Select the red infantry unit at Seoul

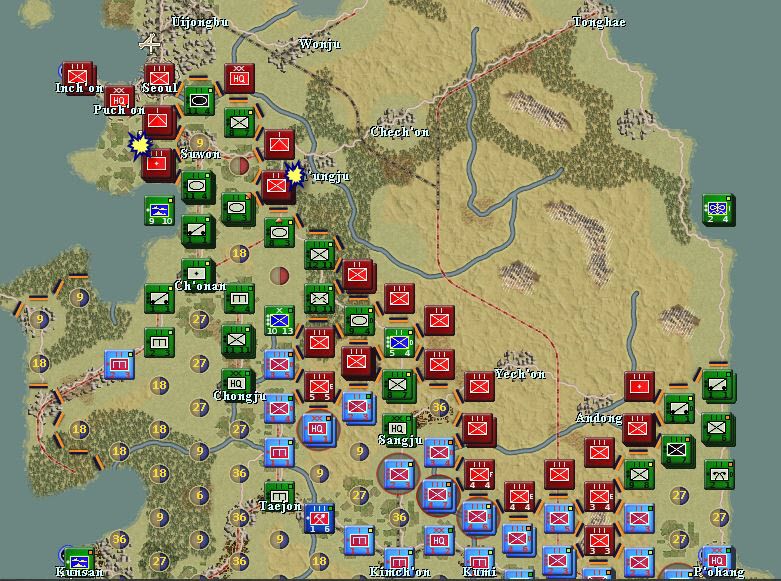tap(159, 78)
